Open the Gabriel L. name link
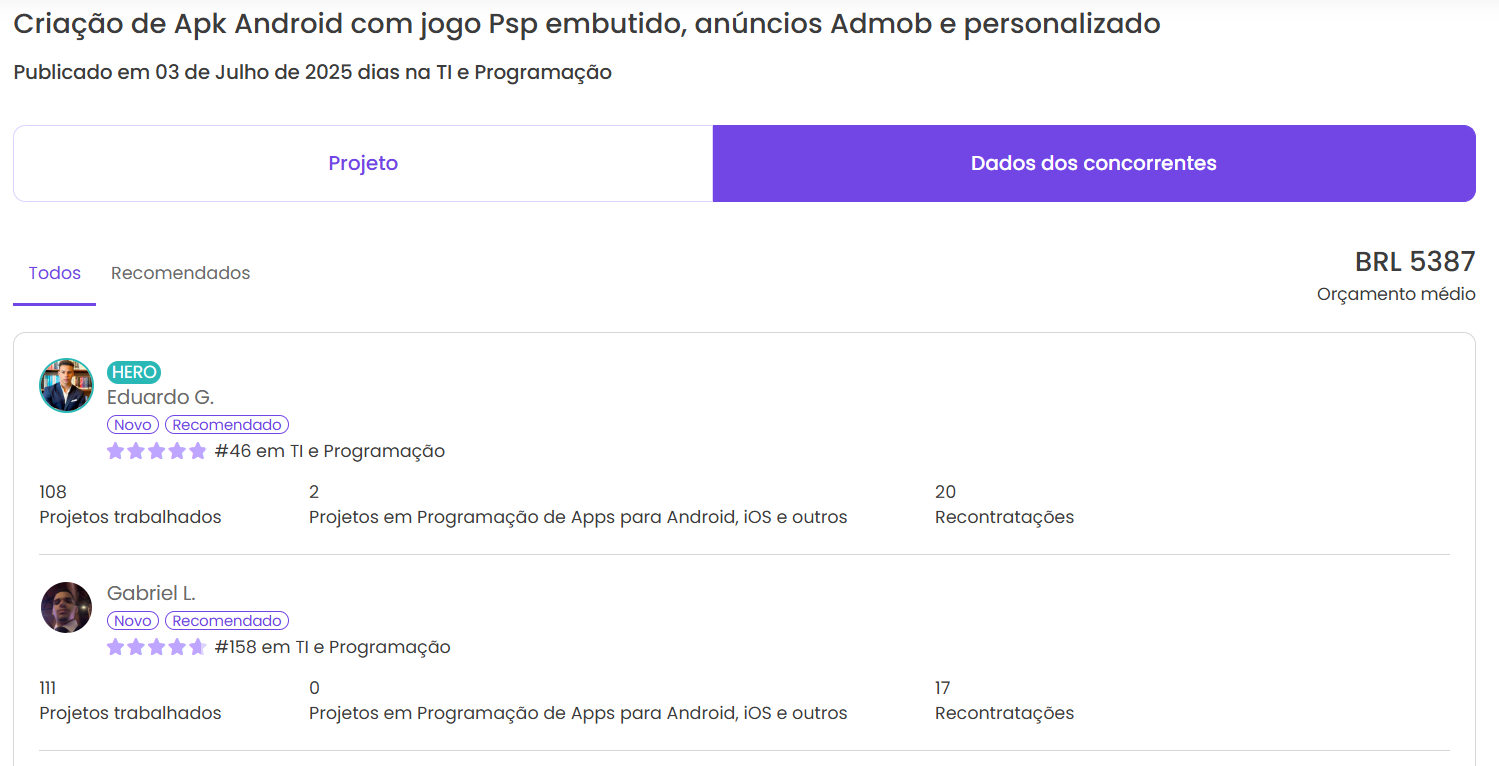1499x766 pixels. (151, 593)
